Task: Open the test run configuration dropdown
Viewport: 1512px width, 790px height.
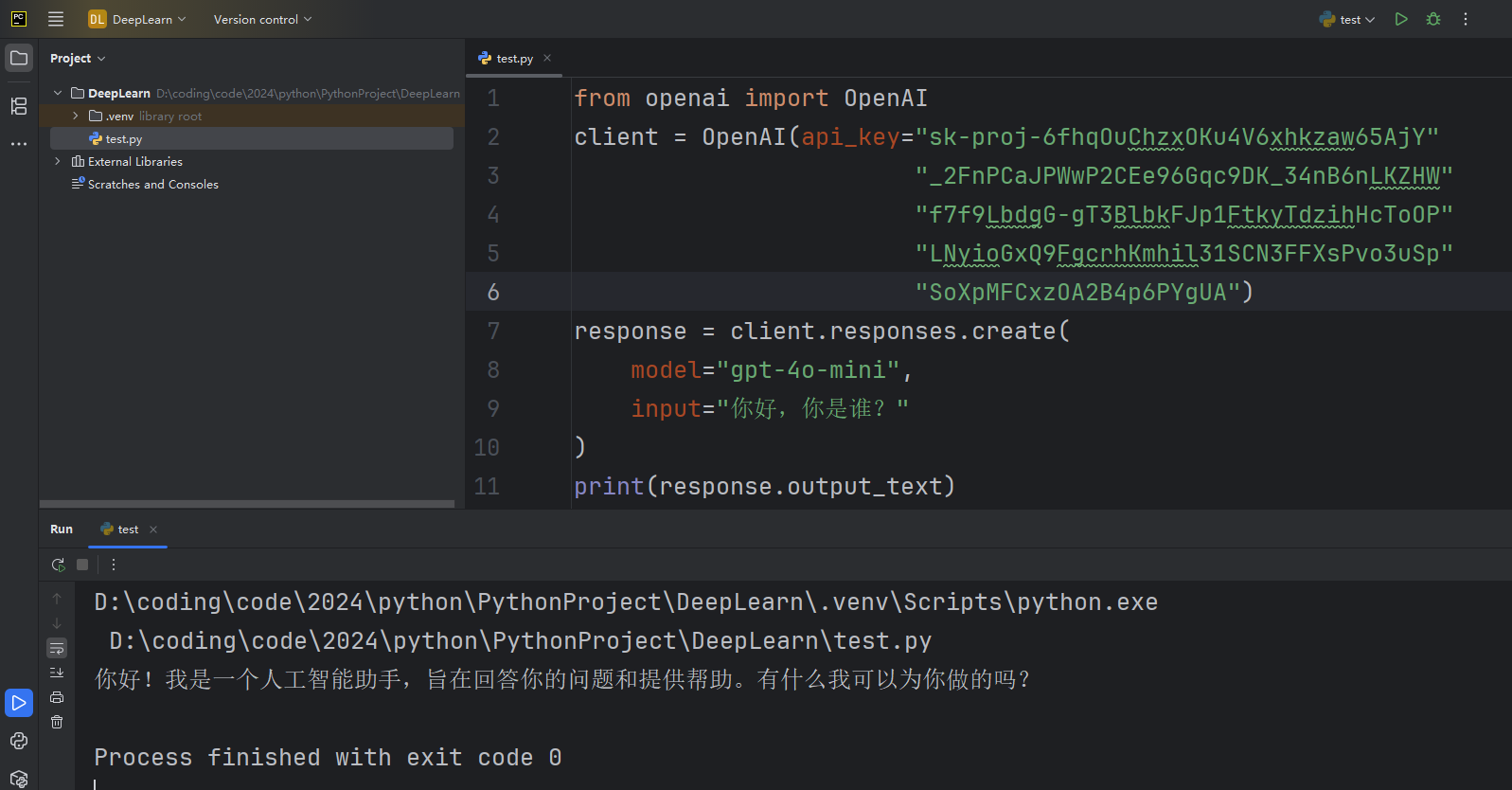Action: (x=1347, y=19)
